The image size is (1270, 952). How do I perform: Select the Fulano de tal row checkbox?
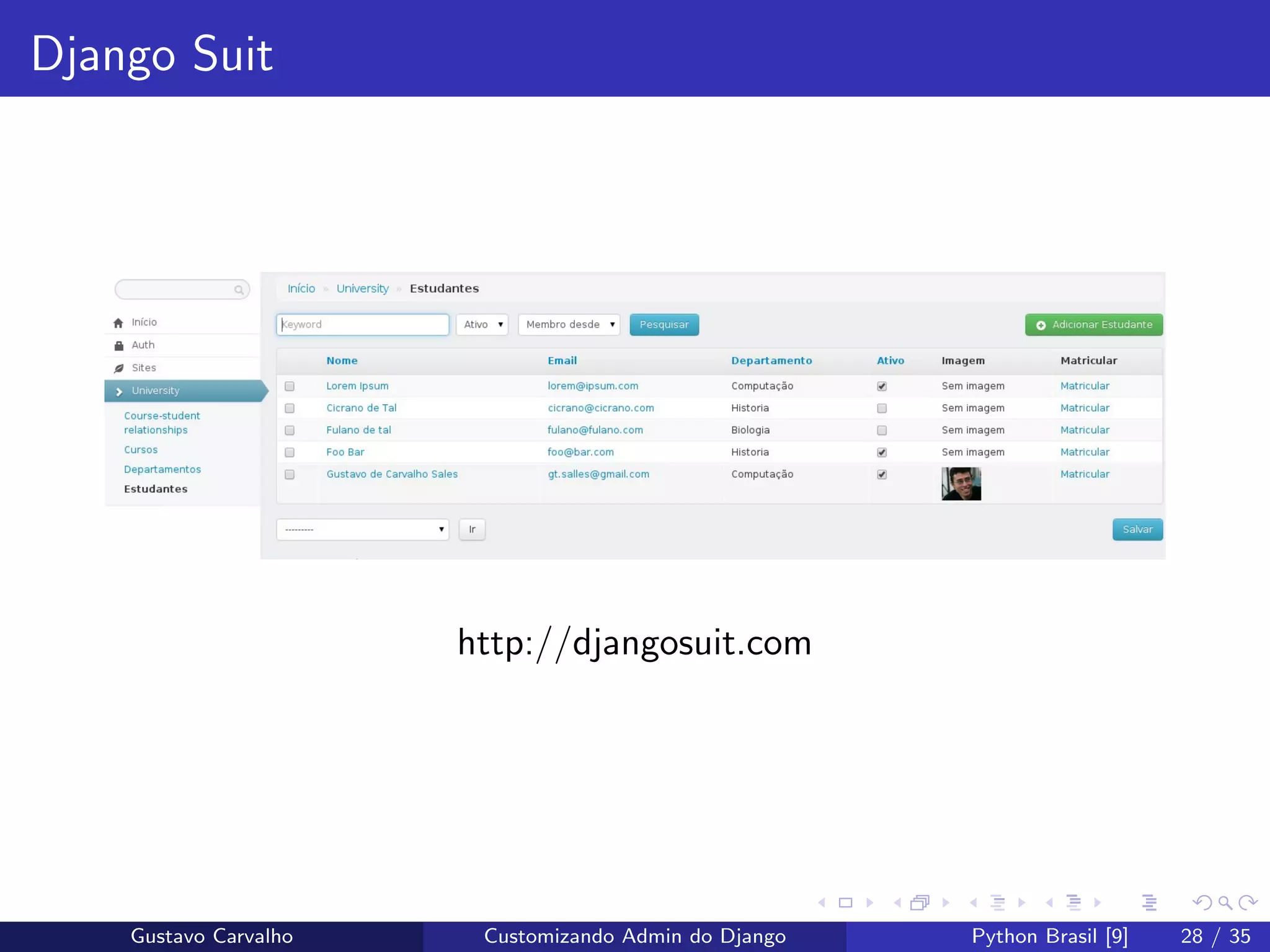coord(290,430)
